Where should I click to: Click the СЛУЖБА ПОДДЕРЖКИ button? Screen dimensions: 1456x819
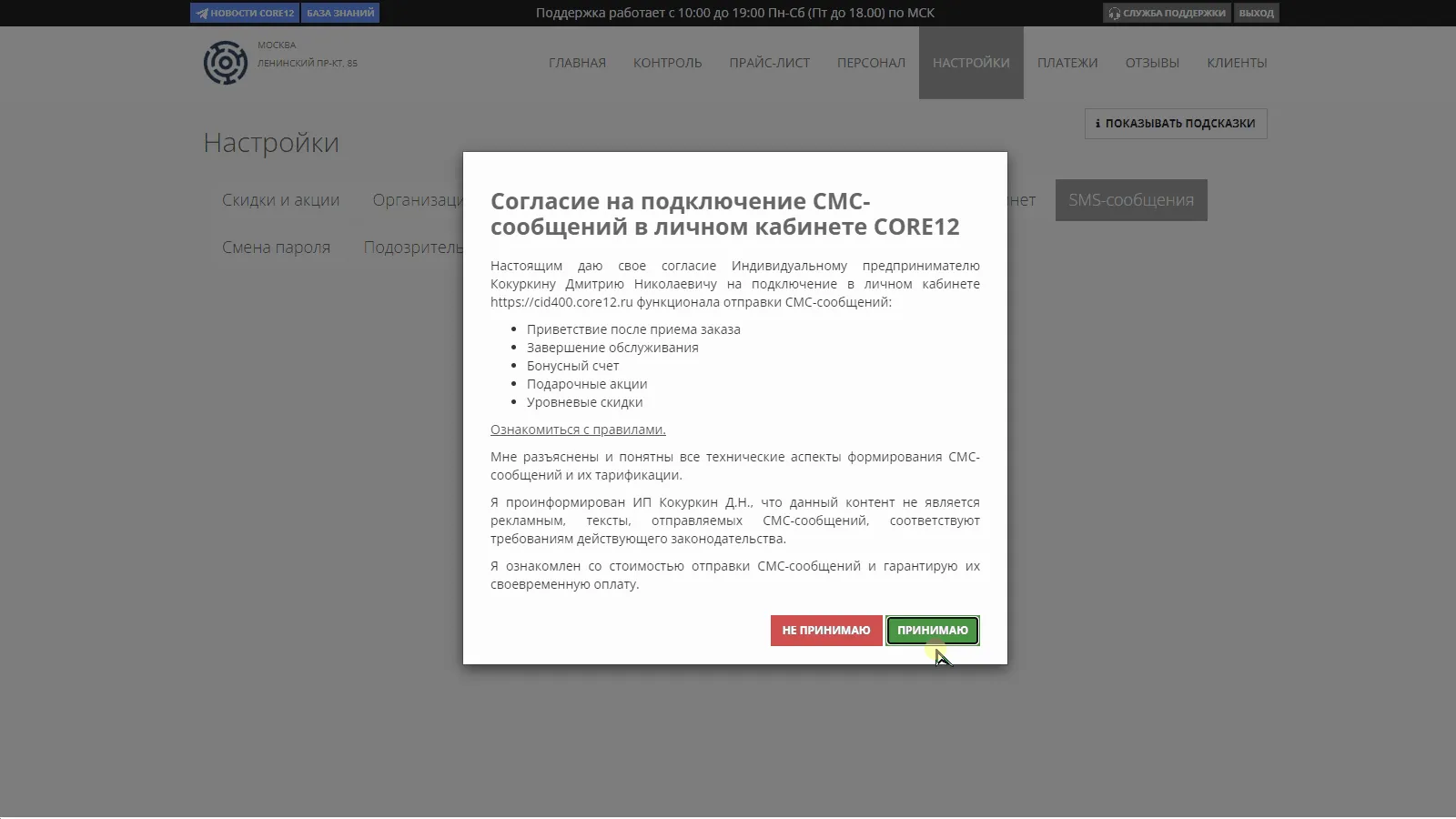[1167, 13]
